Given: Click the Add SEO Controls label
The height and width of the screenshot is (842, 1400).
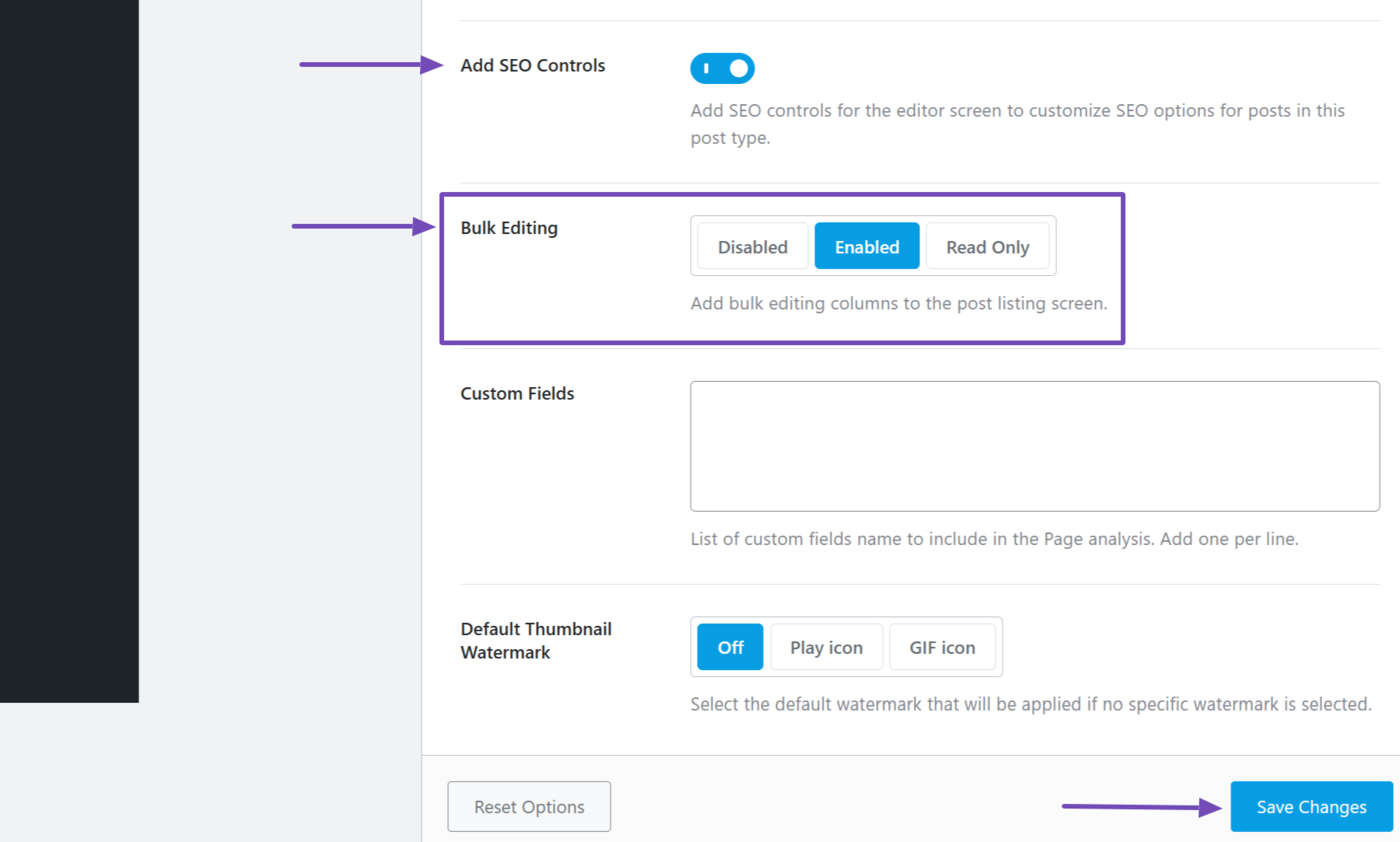Looking at the screenshot, I should [x=532, y=65].
